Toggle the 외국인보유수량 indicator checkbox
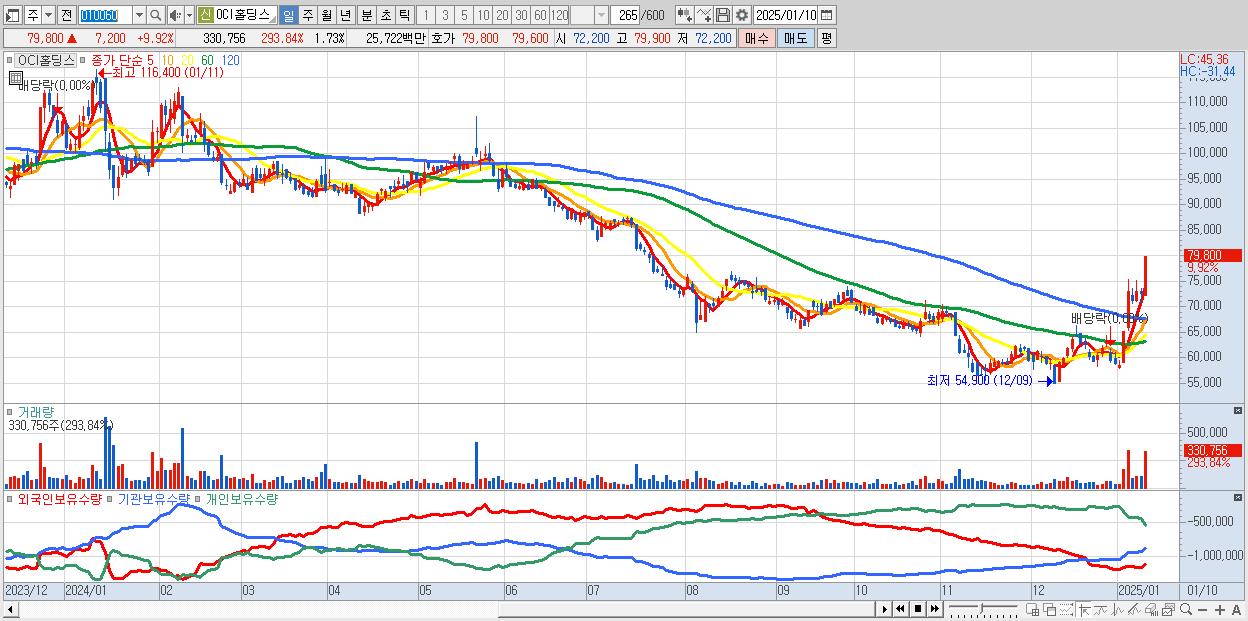The width and height of the screenshot is (1248, 621). [10, 498]
